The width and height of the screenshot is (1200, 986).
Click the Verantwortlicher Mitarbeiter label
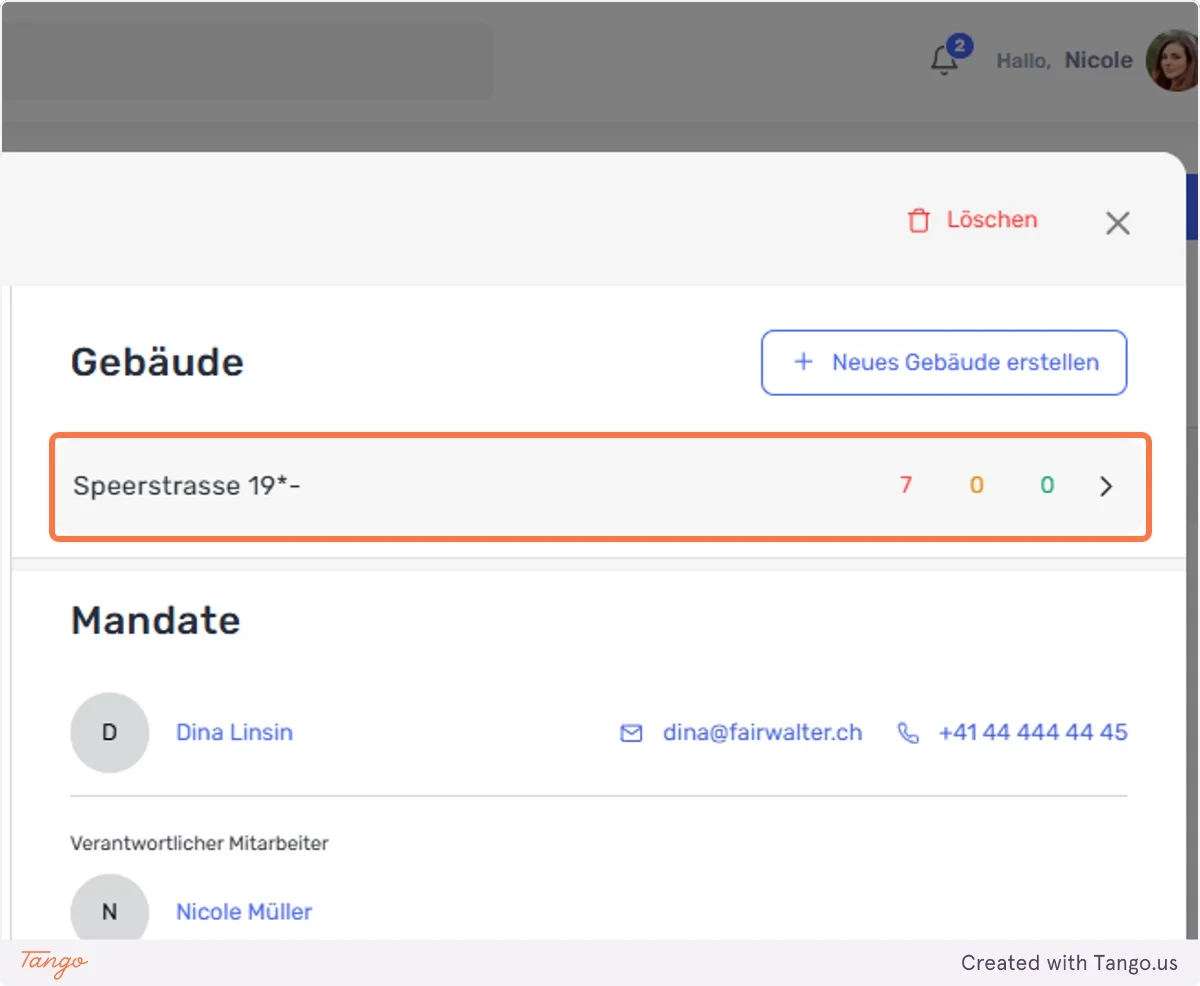pyautogui.click(x=199, y=844)
